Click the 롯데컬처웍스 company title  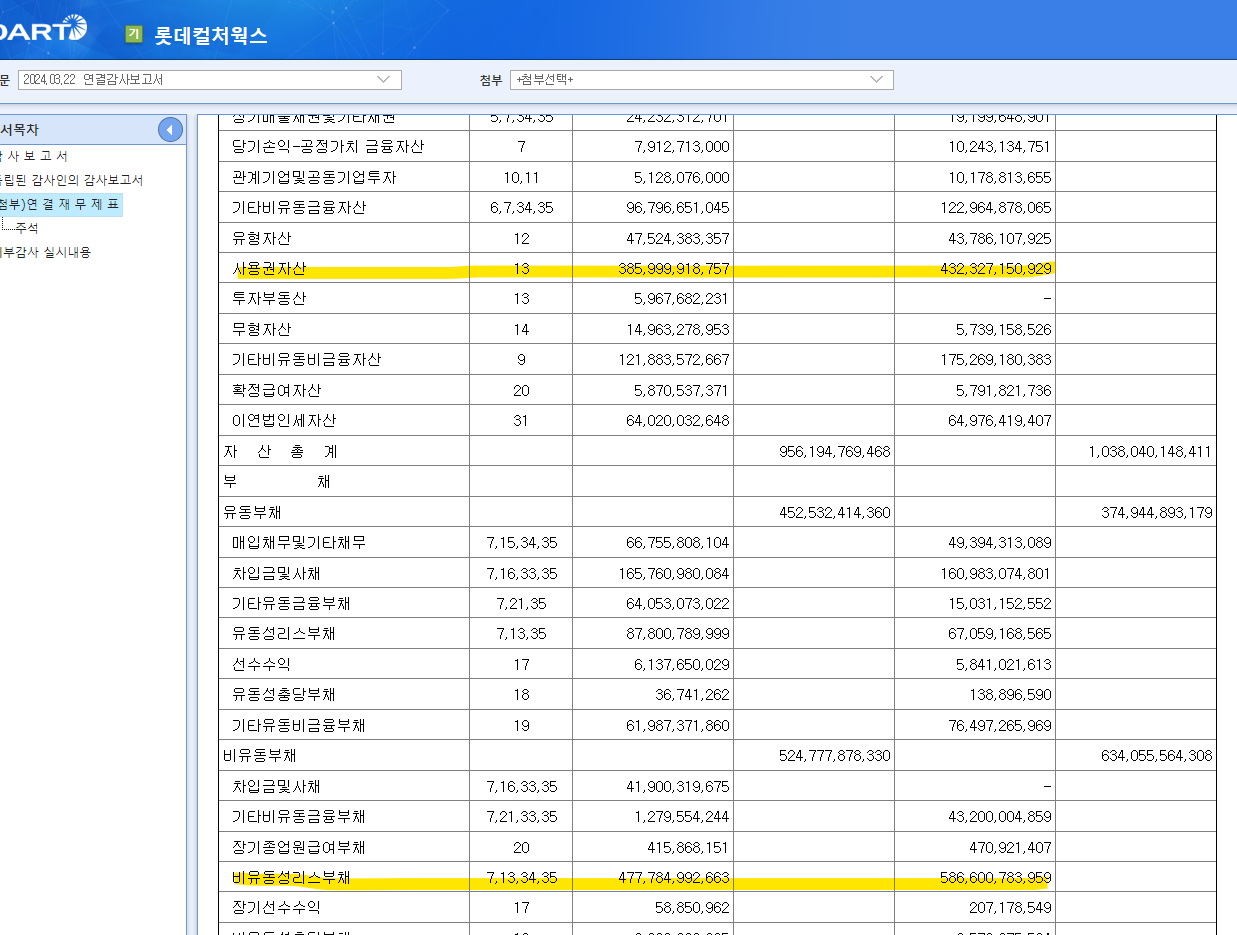(x=211, y=36)
